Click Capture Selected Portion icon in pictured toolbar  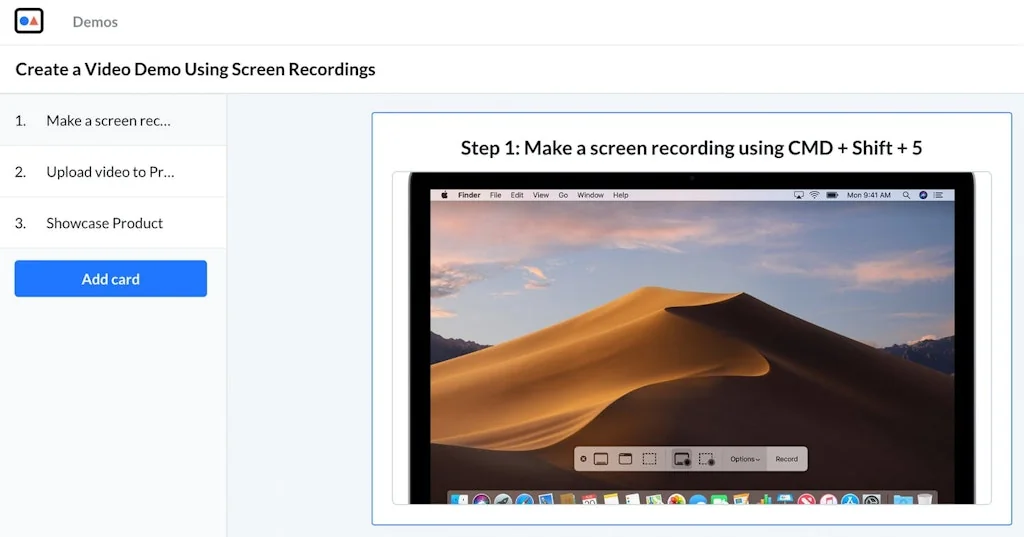point(649,459)
